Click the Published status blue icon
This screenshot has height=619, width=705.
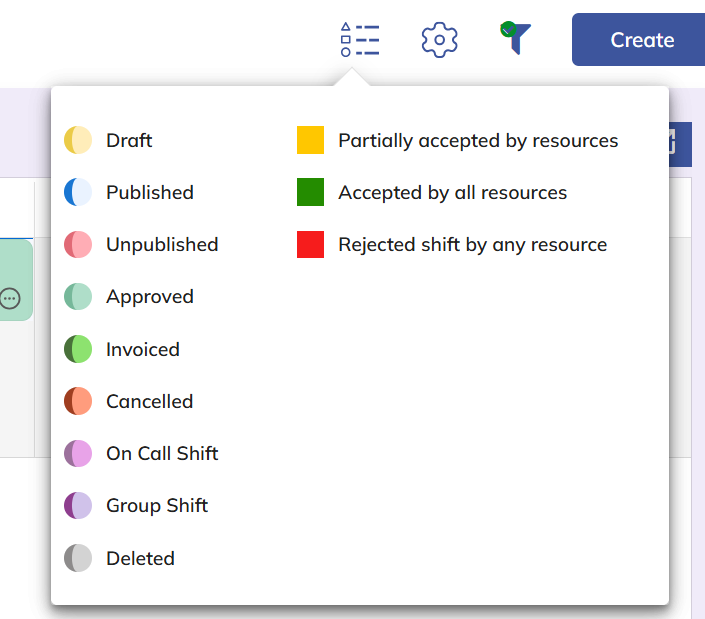(78, 192)
